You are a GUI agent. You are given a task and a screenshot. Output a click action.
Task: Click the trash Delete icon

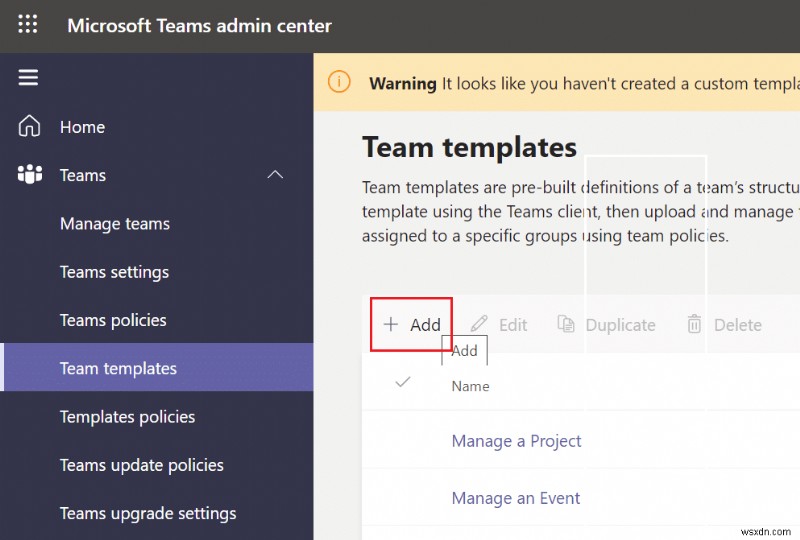point(694,324)
